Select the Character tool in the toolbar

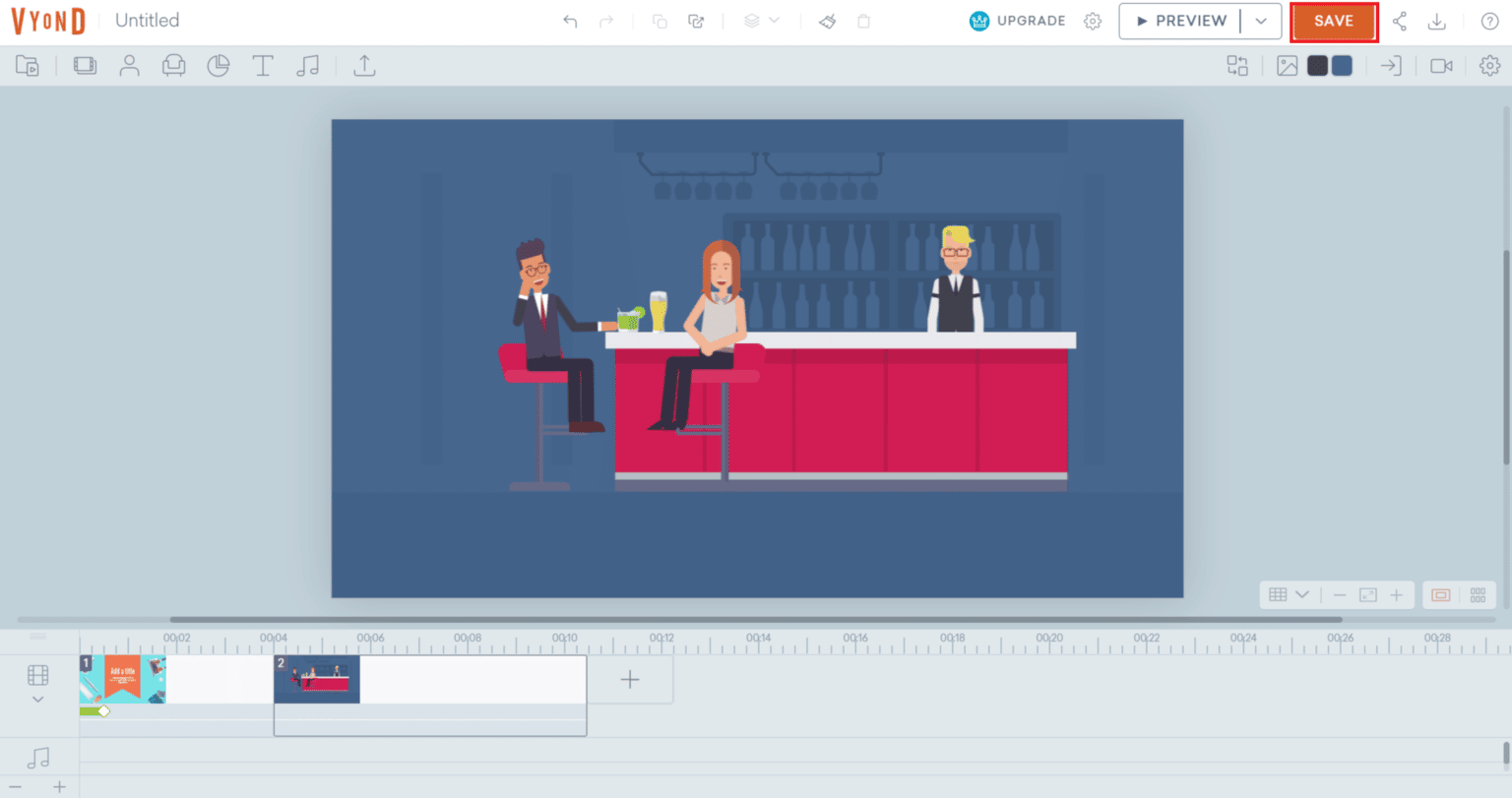coord(129,65)
